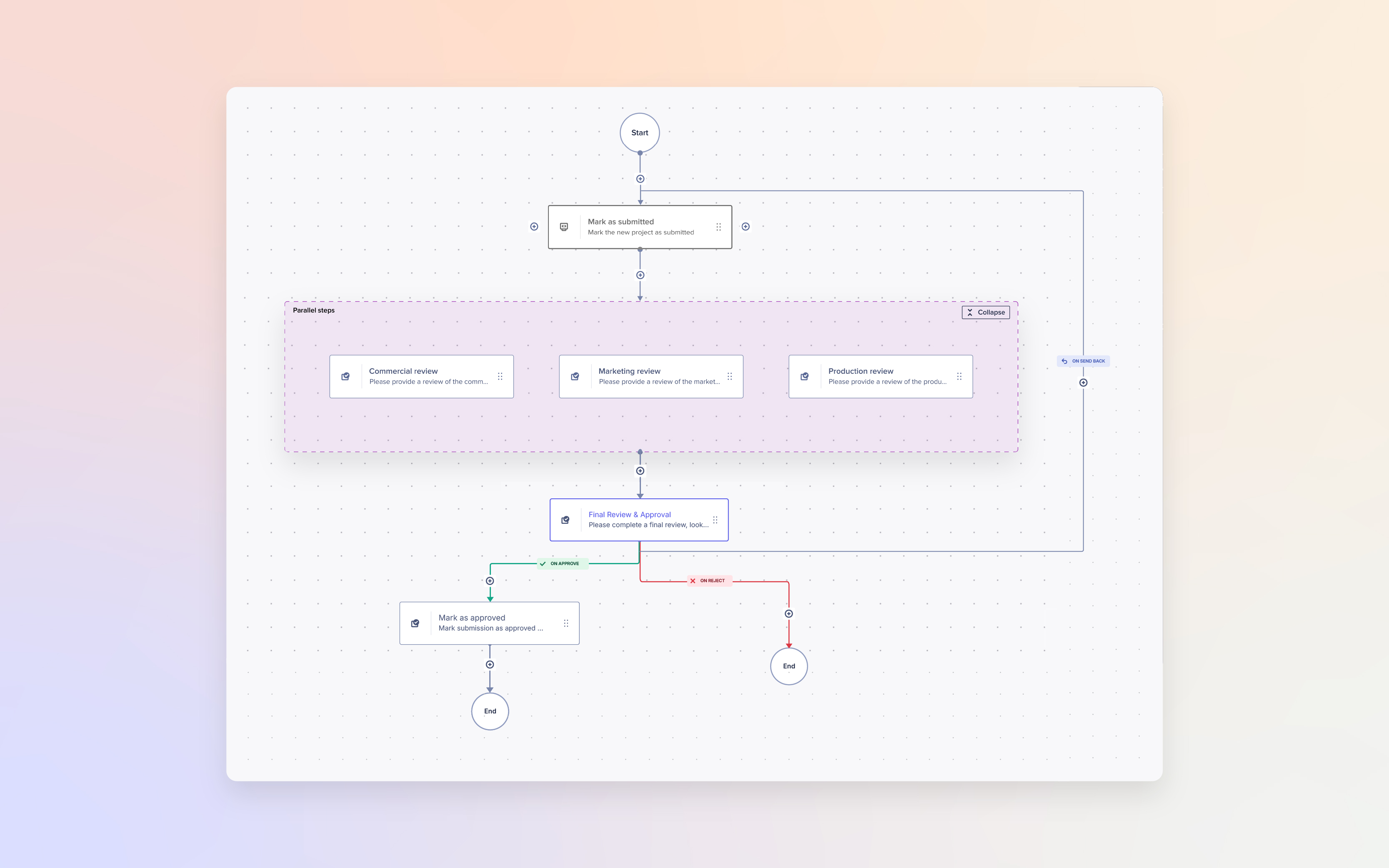Screen dimensions: 1389x868
Task: Click the task icon on Marketing review step
Action: [575, 376]
